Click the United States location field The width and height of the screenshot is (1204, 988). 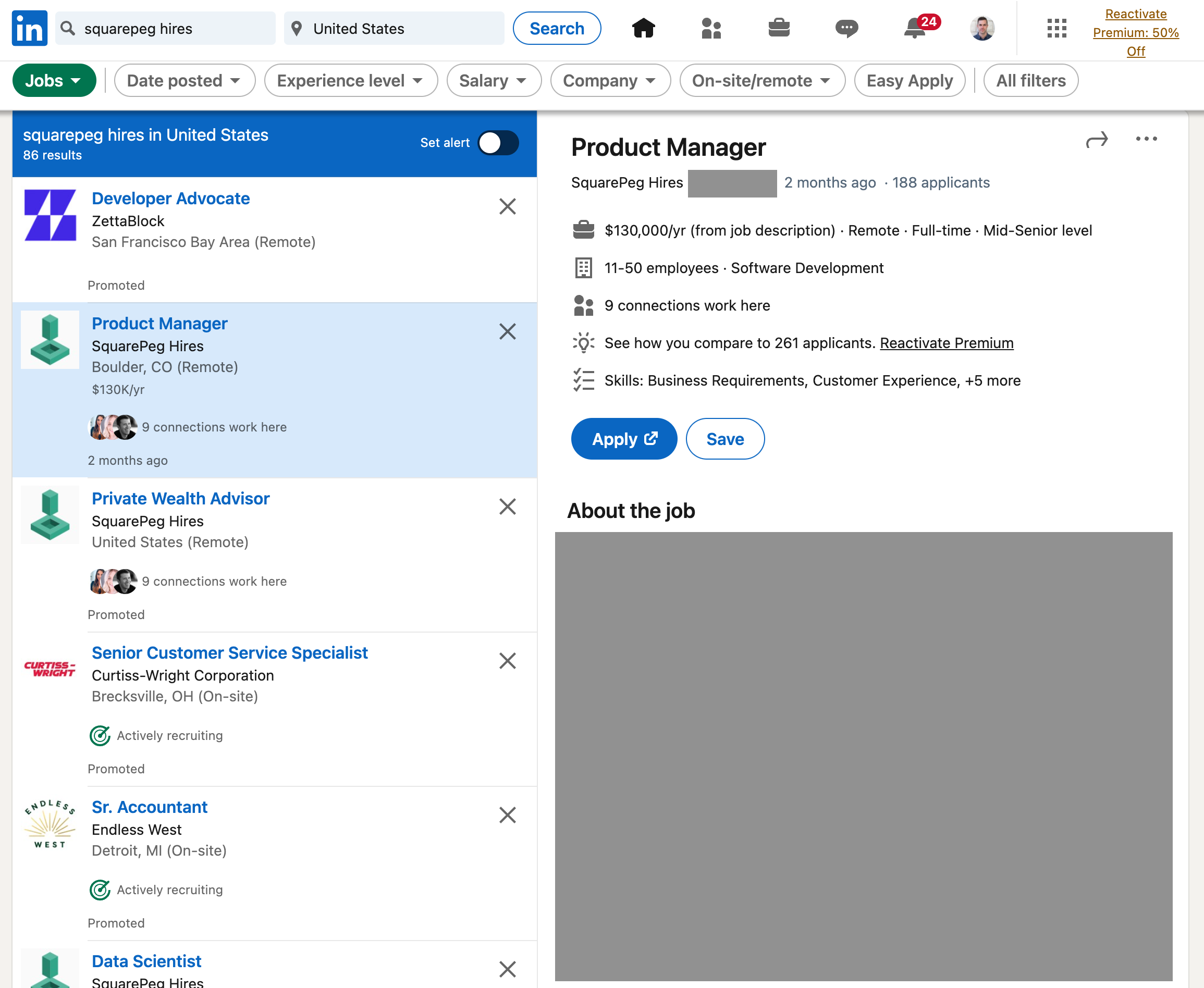tap(394, 28)
